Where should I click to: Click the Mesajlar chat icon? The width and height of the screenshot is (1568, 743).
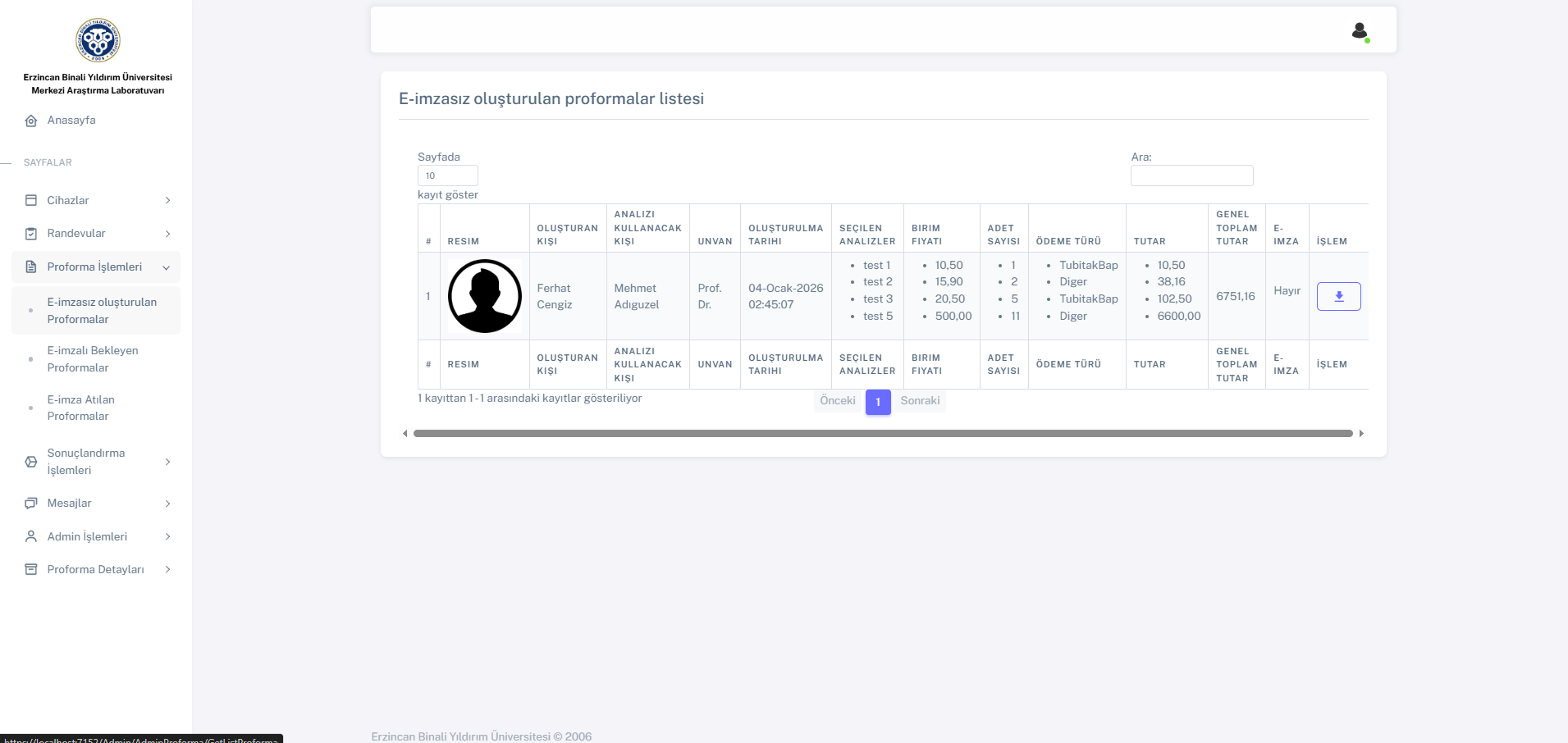(31, 504)
